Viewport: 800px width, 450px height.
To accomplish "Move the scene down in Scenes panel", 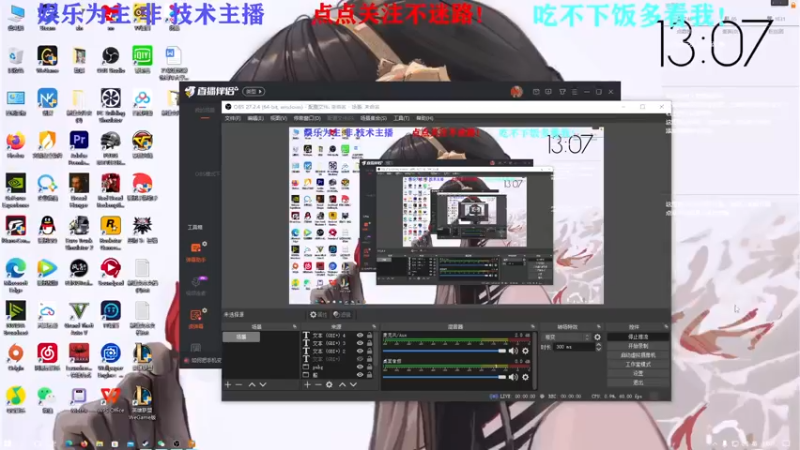I will (x=263, y=385).
